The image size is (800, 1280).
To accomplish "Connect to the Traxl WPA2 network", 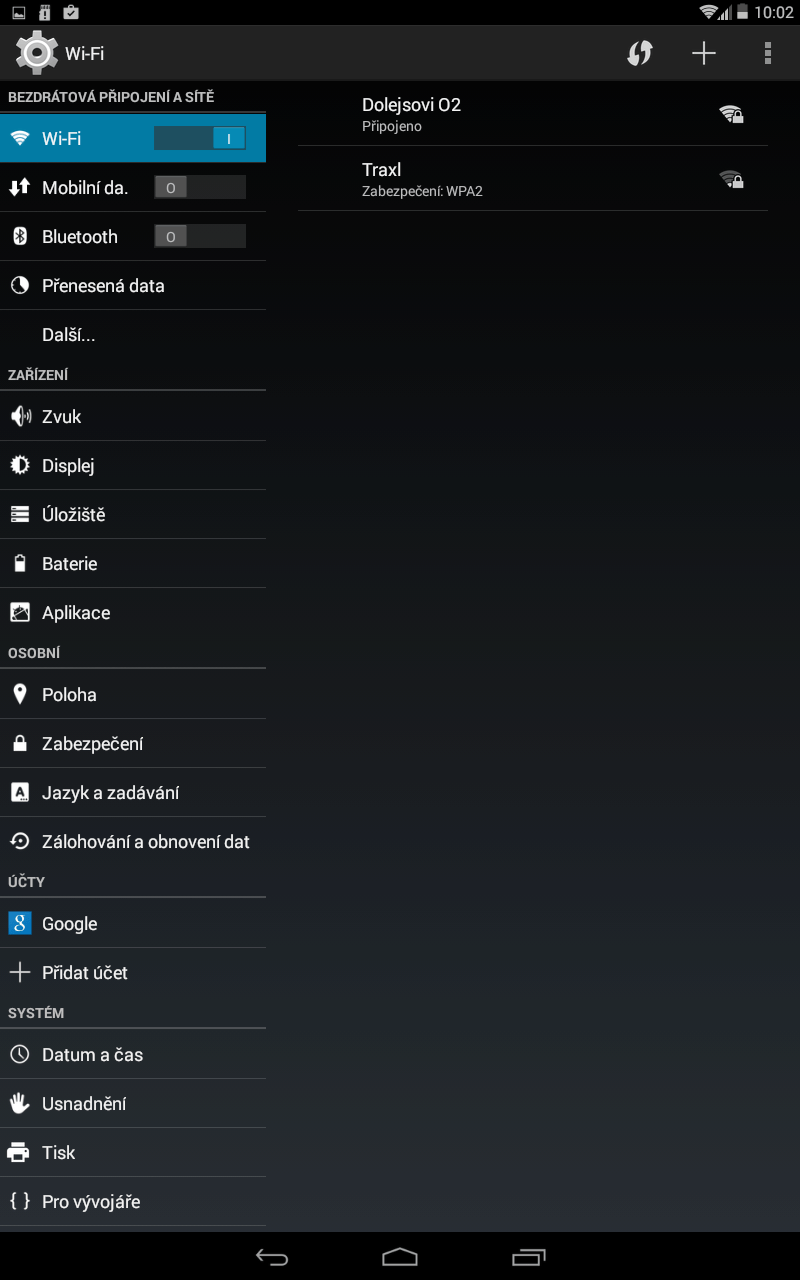I will click(533, 179).
